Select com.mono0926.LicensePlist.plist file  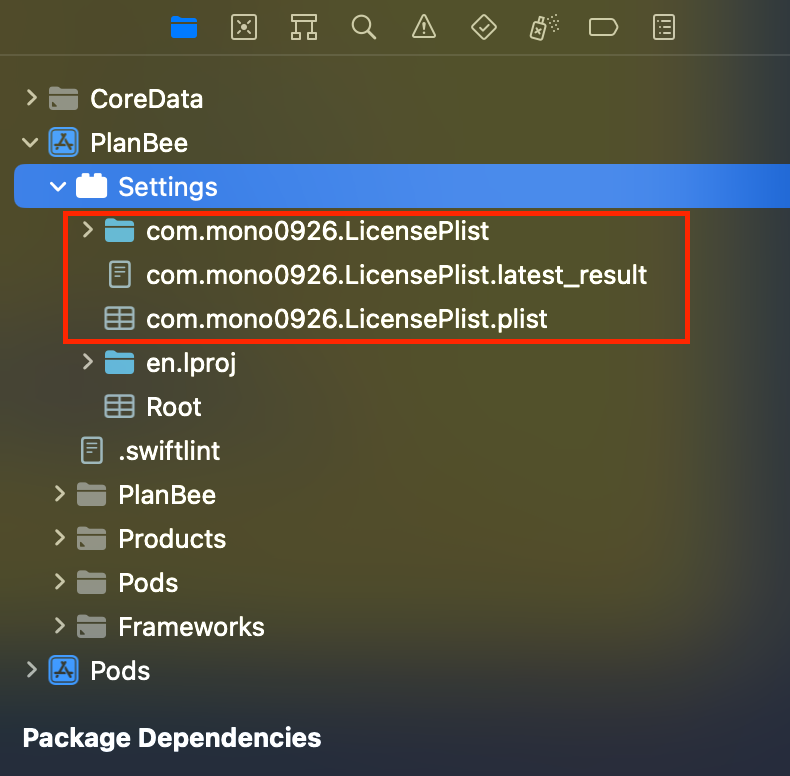tap(347, 319)
